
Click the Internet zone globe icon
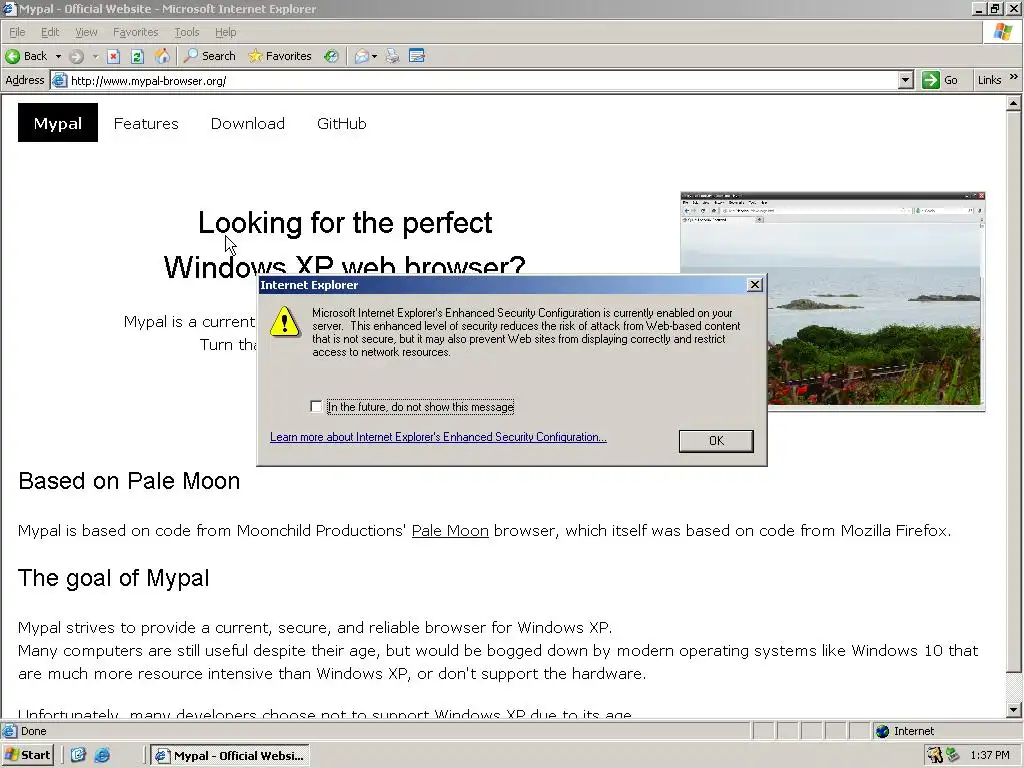pyautogui.click(x=882, y=731)
